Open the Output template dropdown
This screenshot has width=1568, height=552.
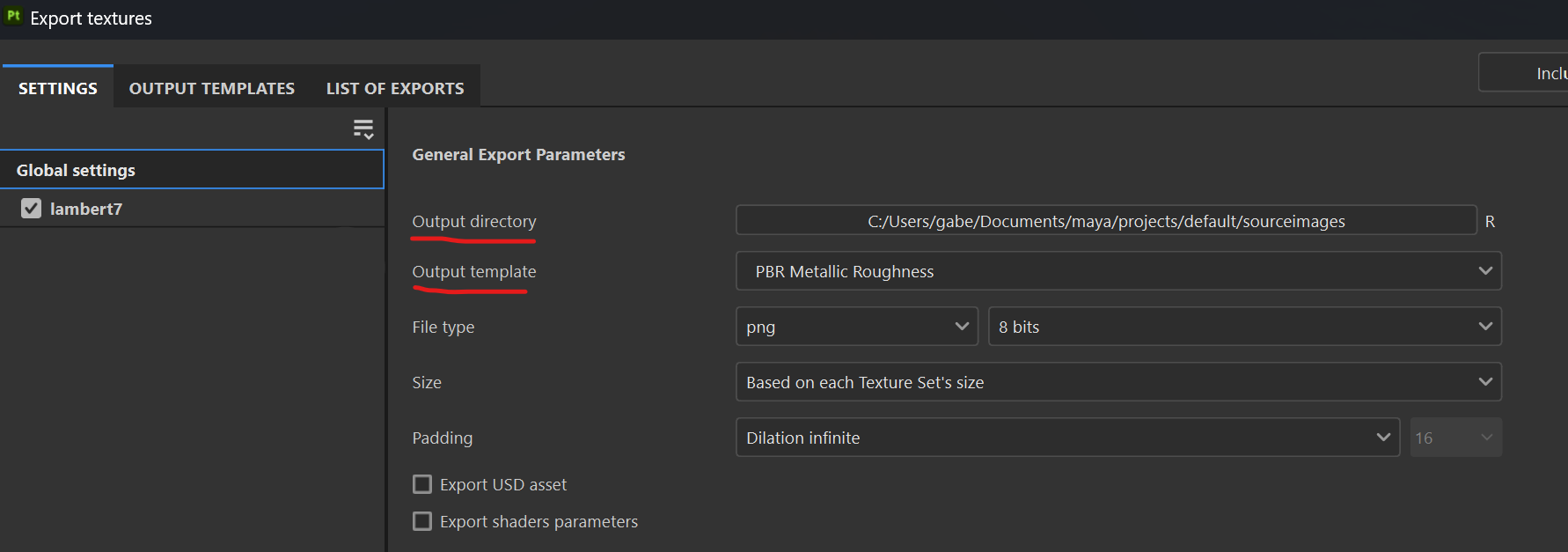(x=1118, y=271)
